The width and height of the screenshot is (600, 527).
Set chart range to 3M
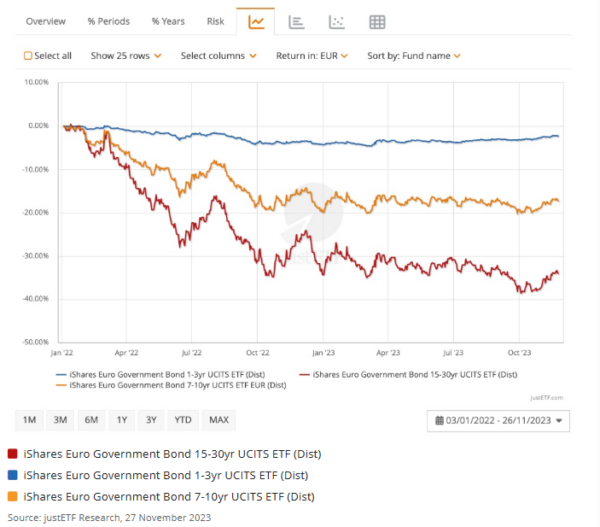(x=60, y=420)
